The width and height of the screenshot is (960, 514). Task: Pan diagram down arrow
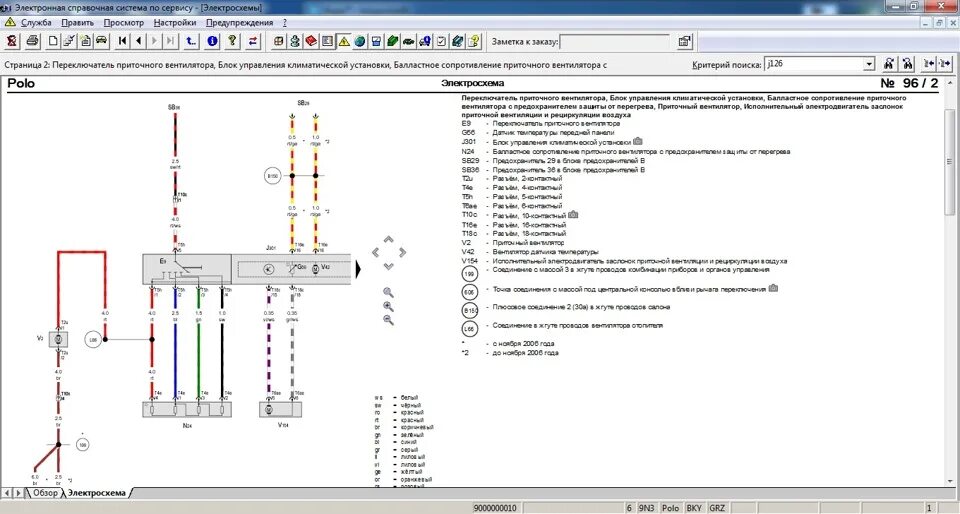coord(388,266)
